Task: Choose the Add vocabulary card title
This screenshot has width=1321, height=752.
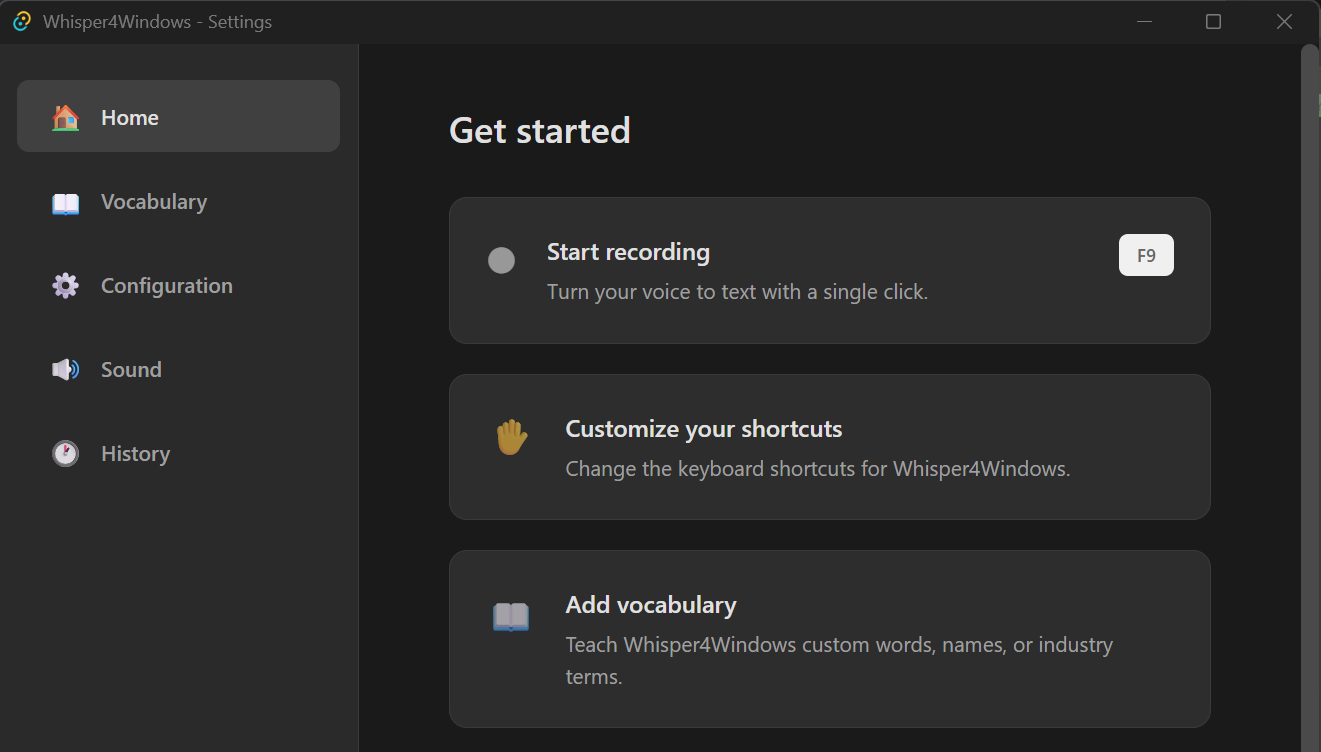Action: [651, 605]
